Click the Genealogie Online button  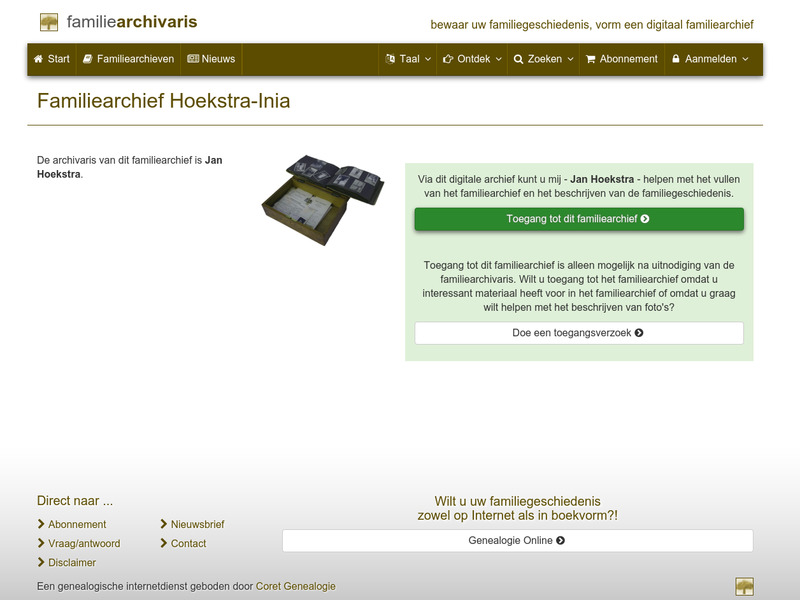click(x=518, y=541)
